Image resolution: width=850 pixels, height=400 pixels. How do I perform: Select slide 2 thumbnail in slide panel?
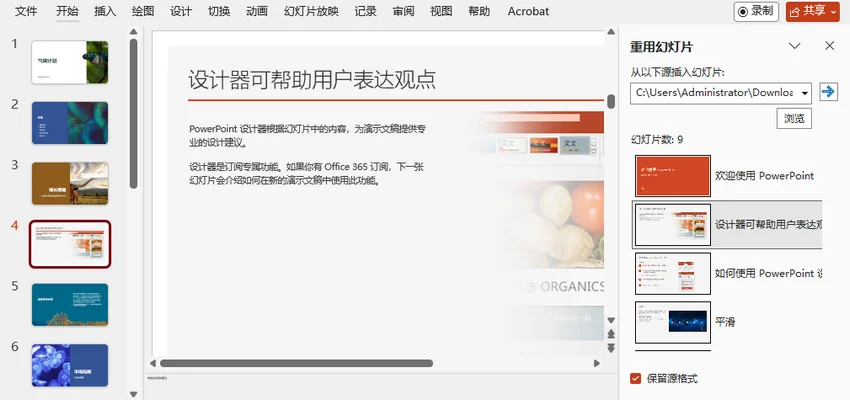(x=70, y=123)
